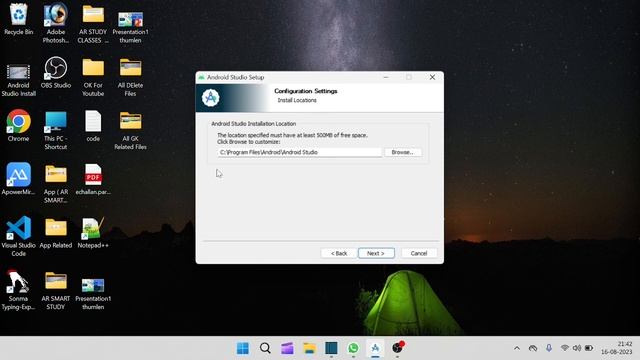
Task: Click the installation path input field
Action: (300, 152)
